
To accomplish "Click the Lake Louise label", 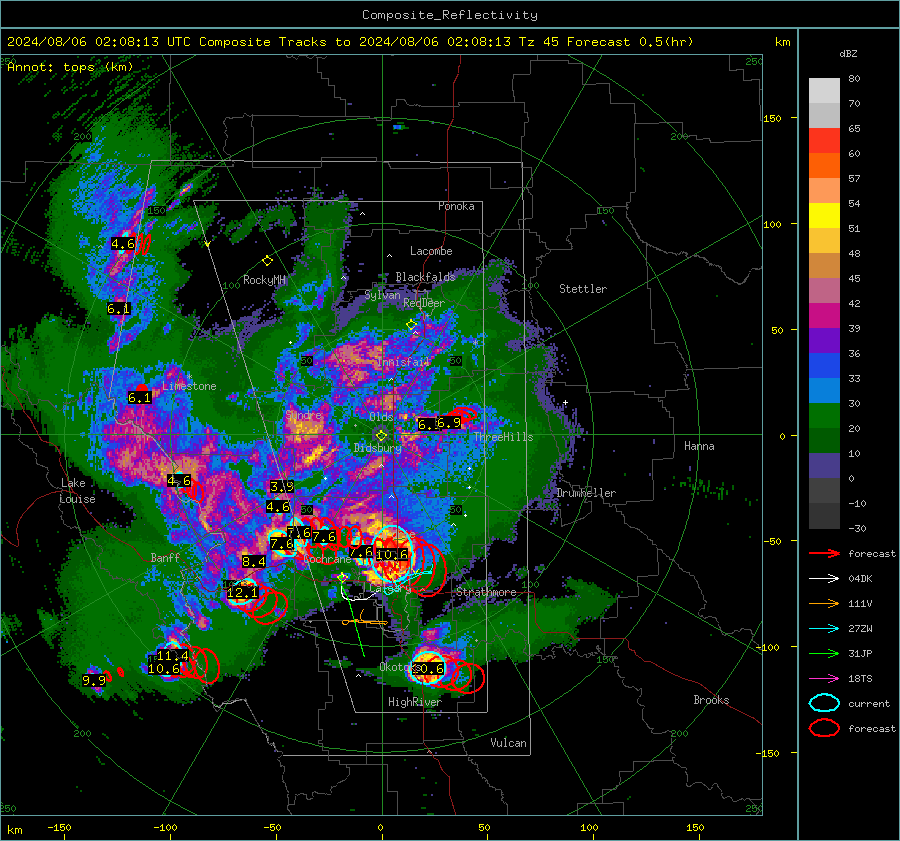I will [78, 491].
